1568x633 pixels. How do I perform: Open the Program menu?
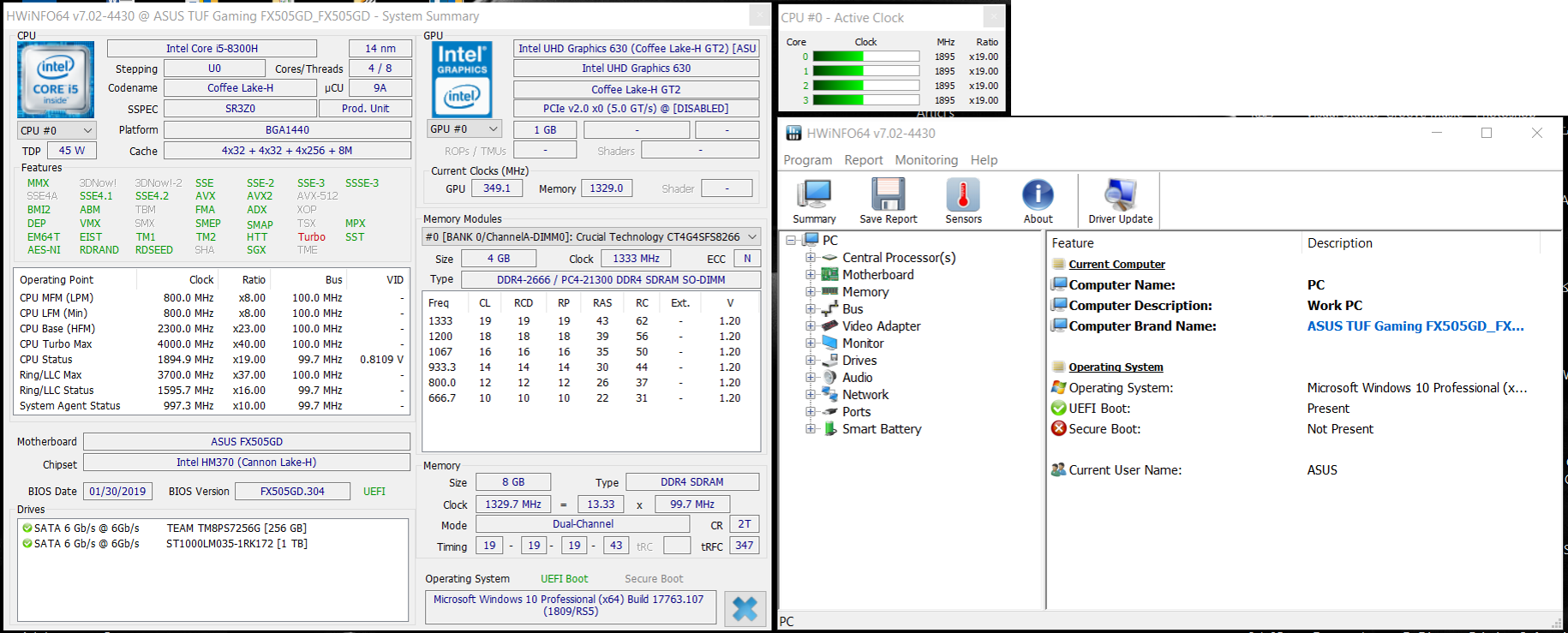click(x=807, y=160)
